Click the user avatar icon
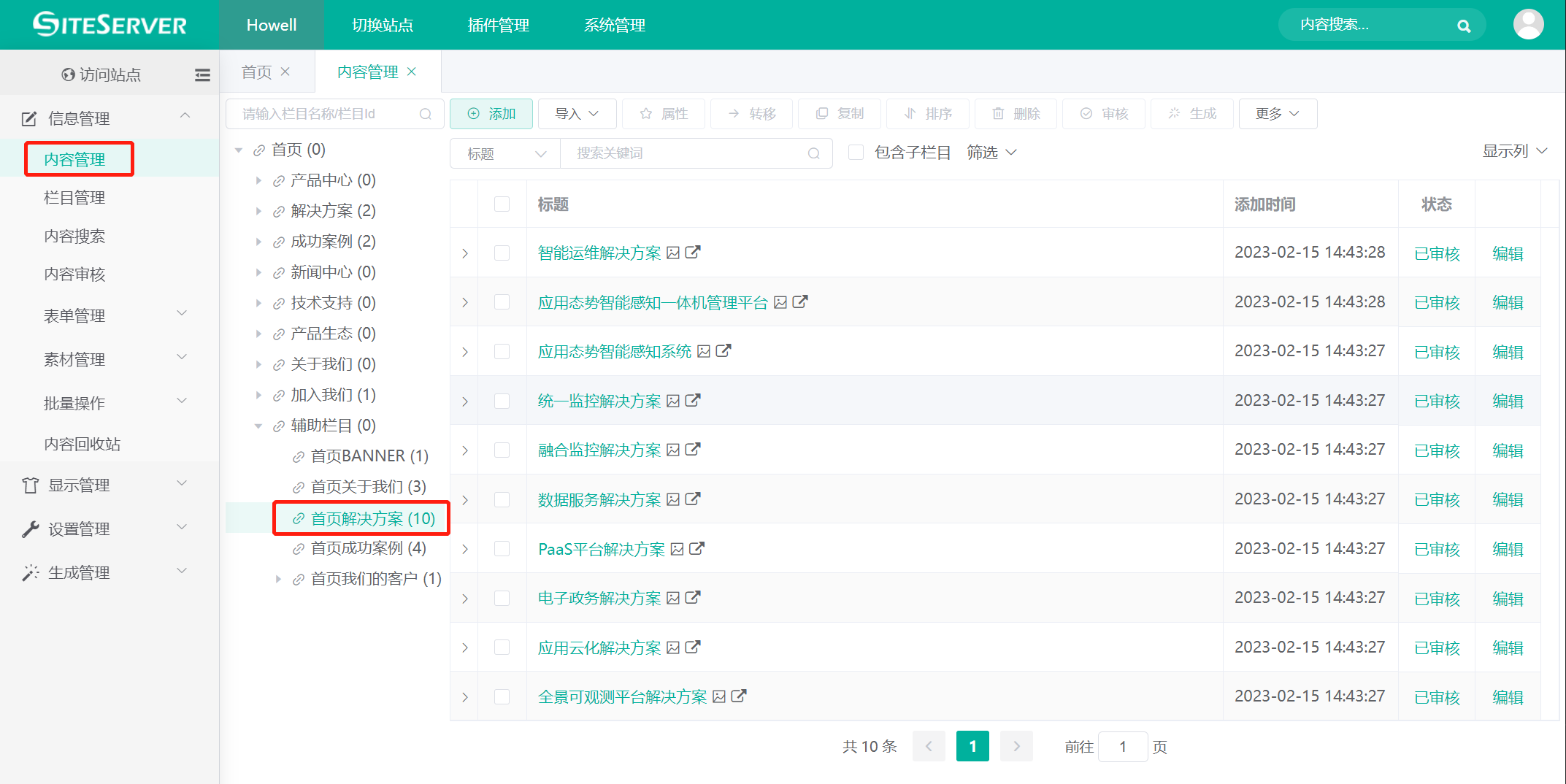Viewport: 1566px width, 784px height. (x=1528, y=25)
